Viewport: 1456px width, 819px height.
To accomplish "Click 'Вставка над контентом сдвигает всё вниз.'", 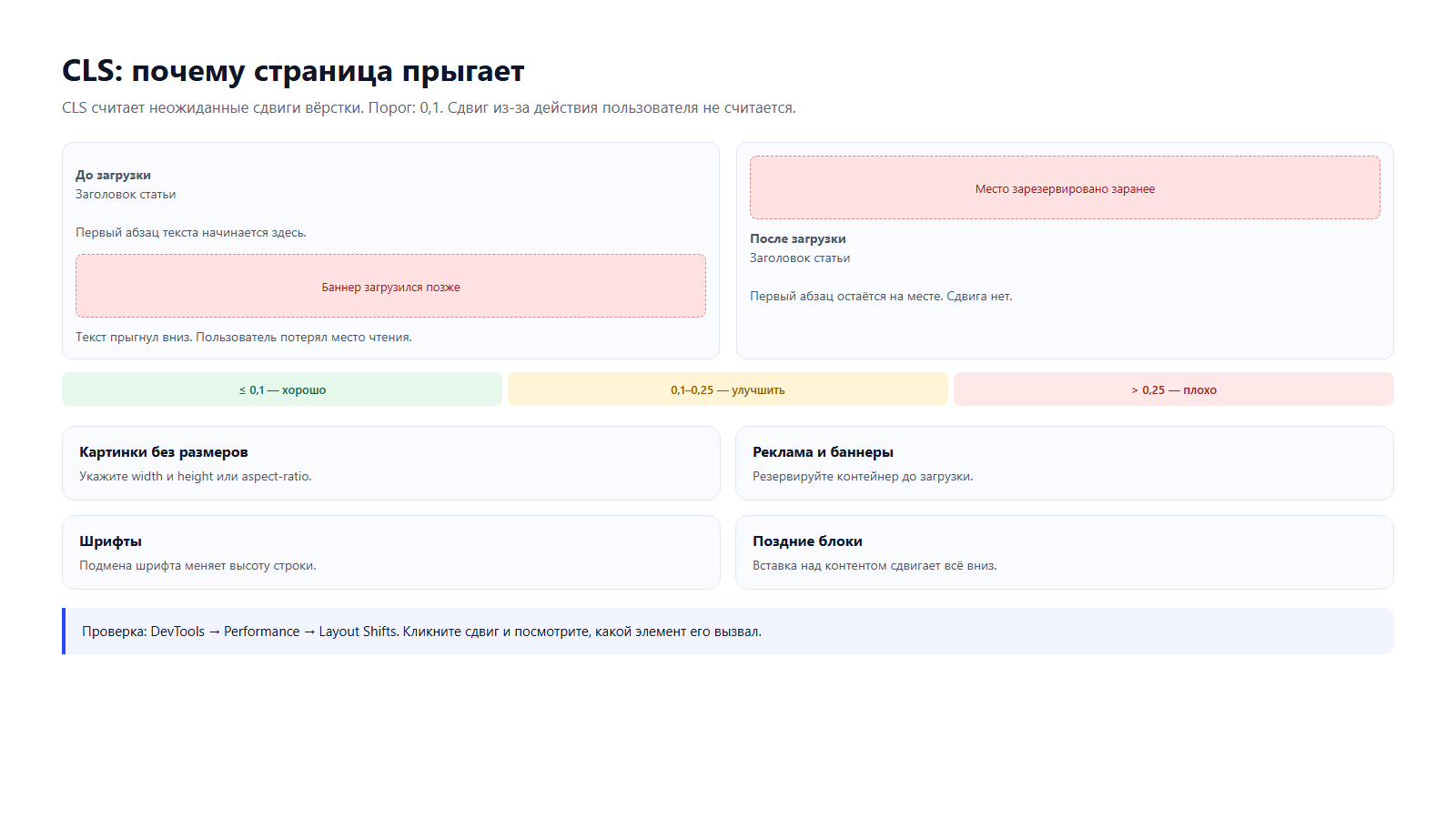I will coord(875,565).
